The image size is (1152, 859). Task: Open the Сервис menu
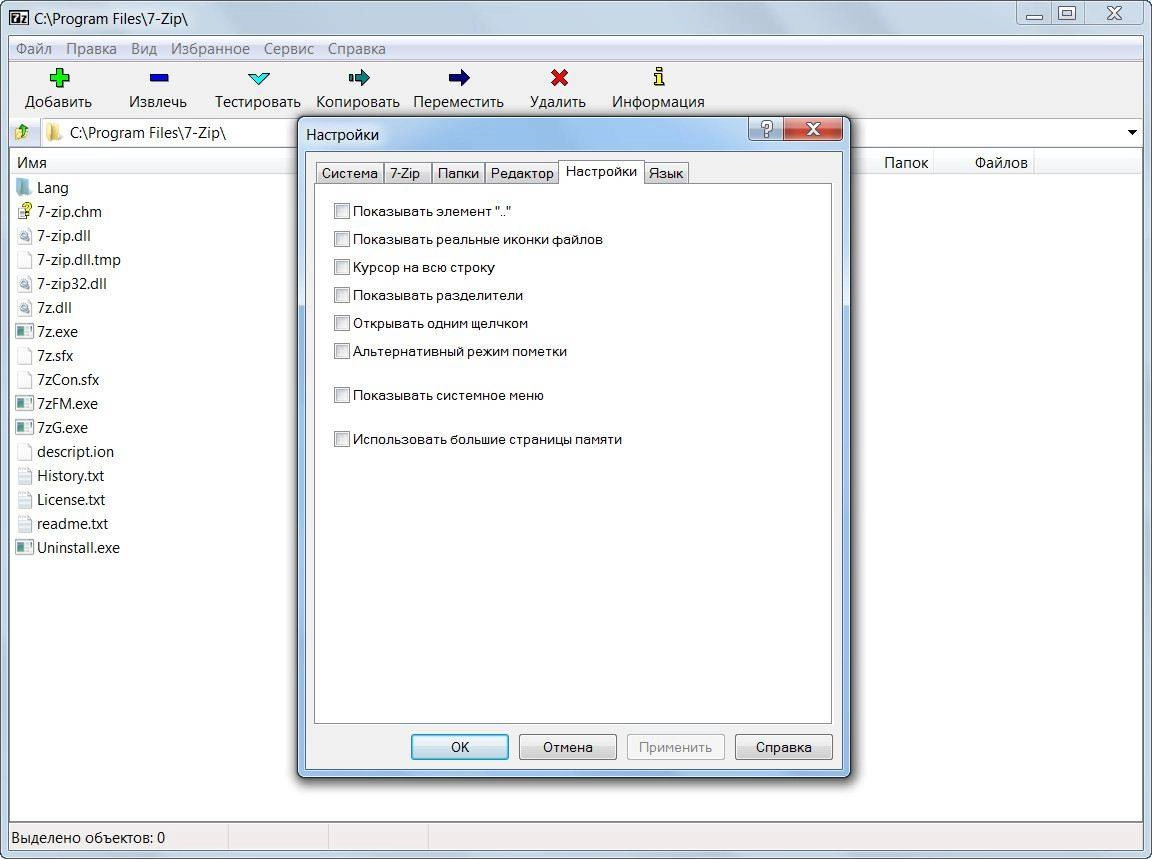[289, 48]
